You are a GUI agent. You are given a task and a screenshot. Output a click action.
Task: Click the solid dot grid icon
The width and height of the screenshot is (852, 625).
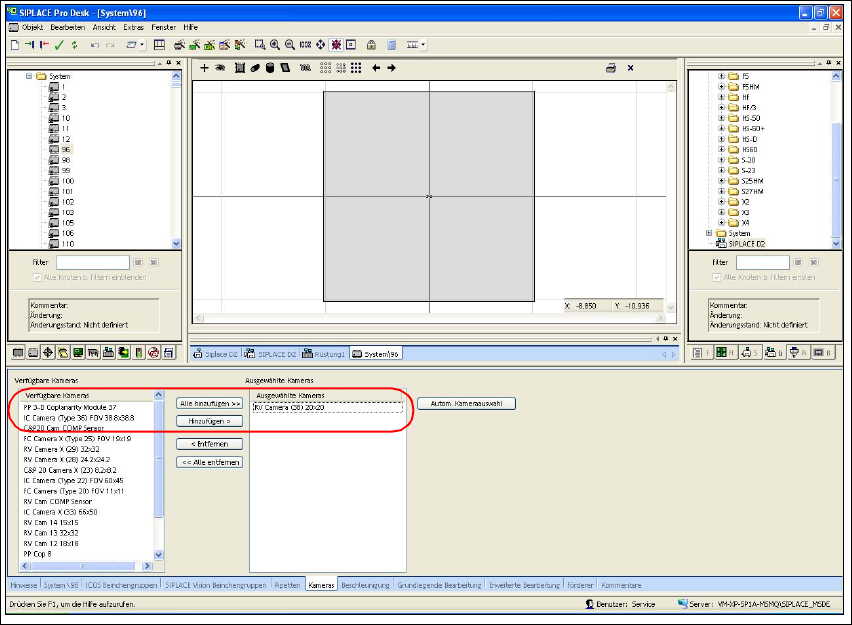pyautogui.click(x=356, y=68)
